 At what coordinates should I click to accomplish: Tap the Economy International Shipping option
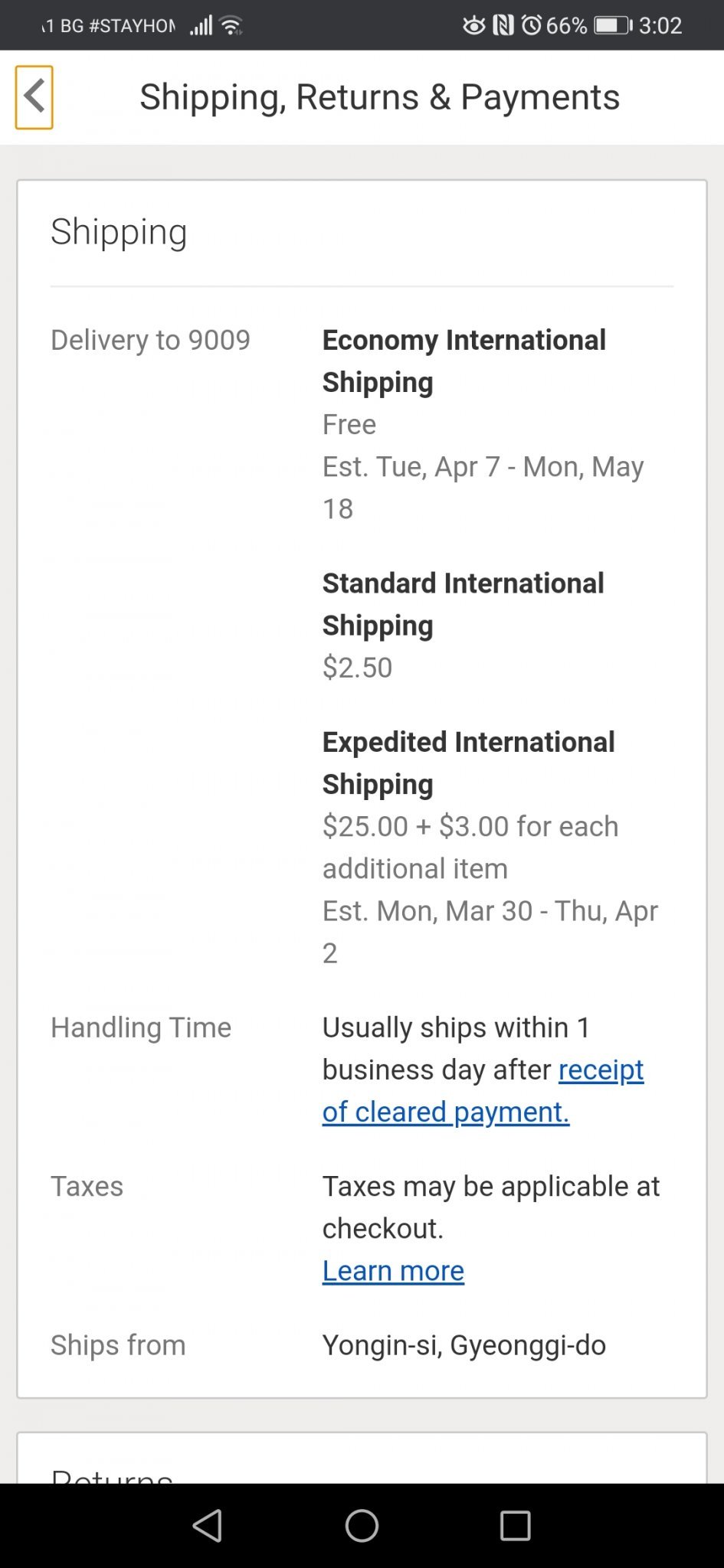click(464, 361)
